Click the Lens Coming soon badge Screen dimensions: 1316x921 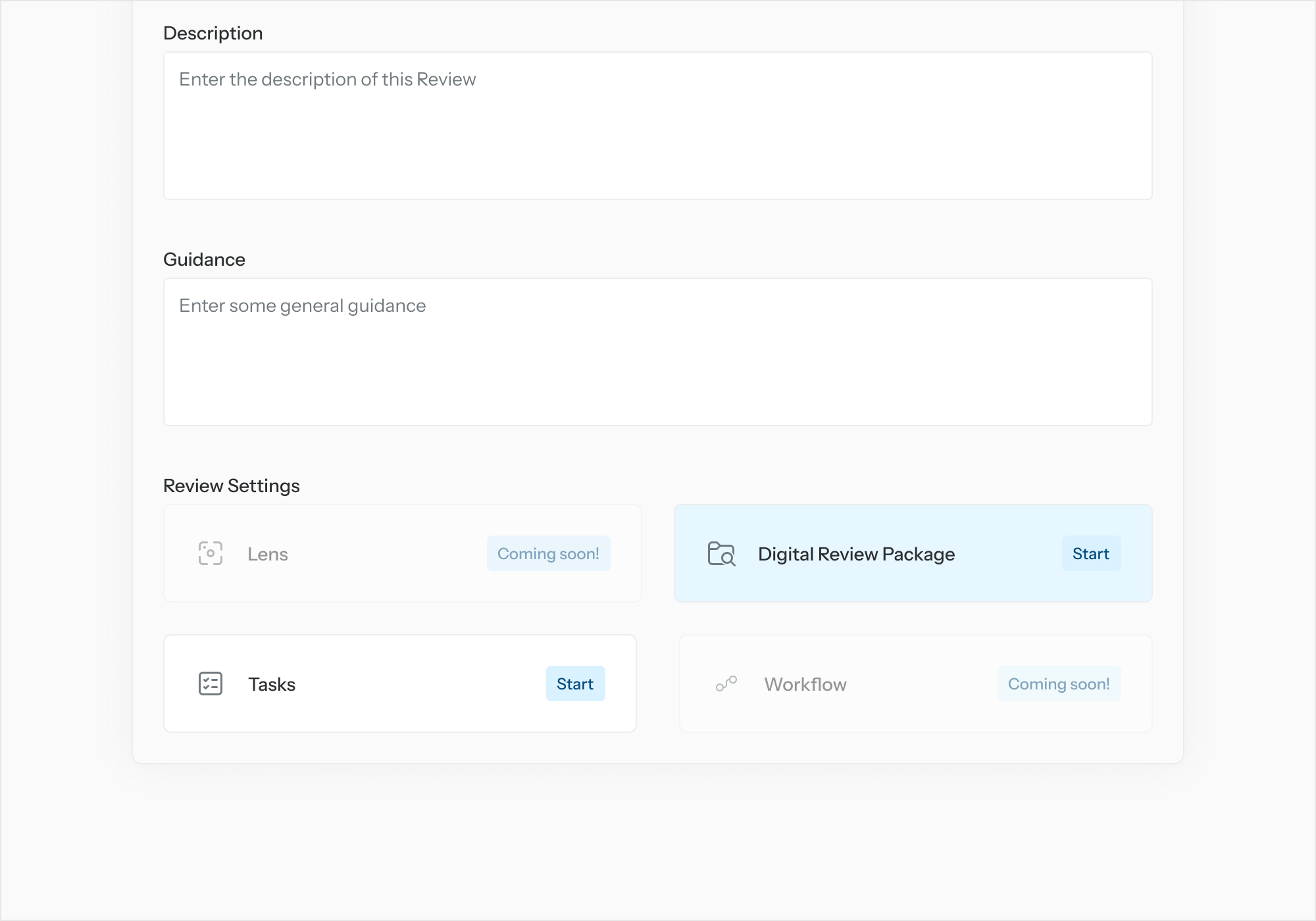pos(548,553)
